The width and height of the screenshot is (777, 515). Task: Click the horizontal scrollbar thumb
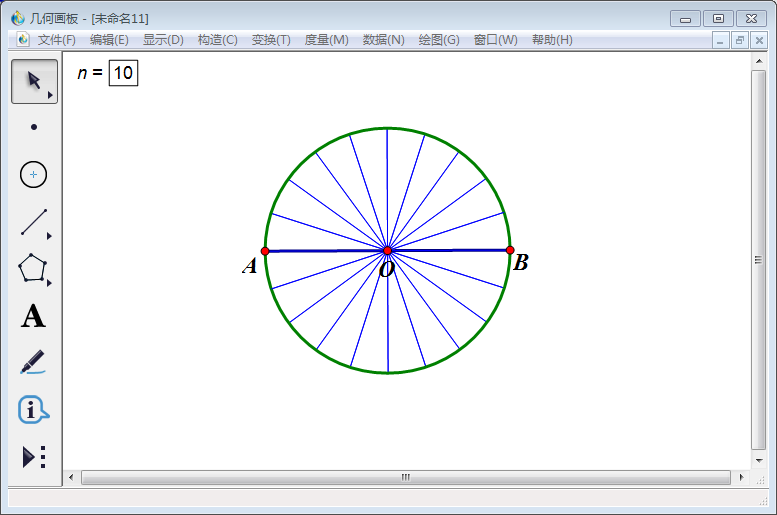pos(405,478)
